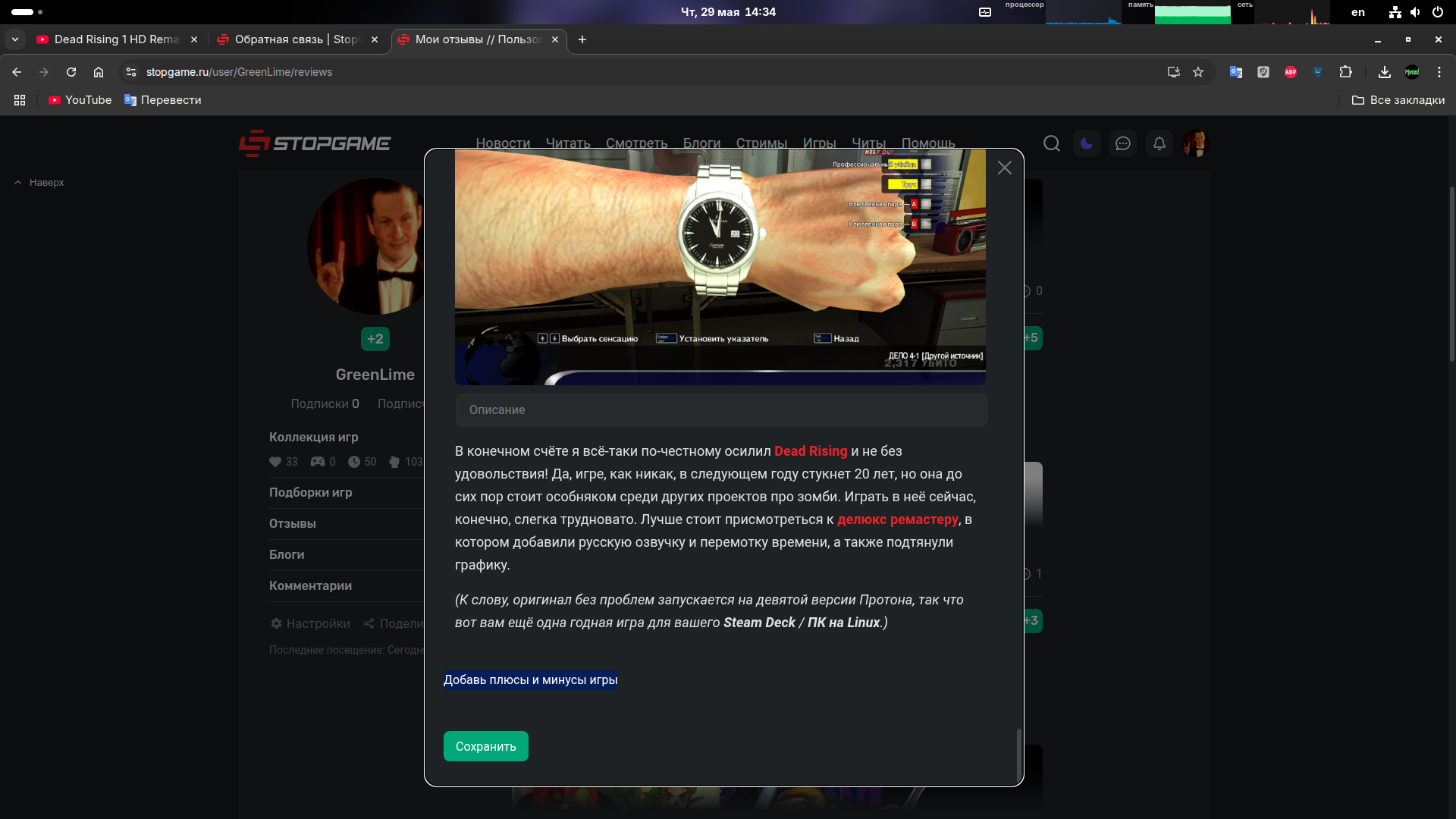Close the Обратная связь browser tab
Viewport: 1456px width, 819px height.
[375, 39]
